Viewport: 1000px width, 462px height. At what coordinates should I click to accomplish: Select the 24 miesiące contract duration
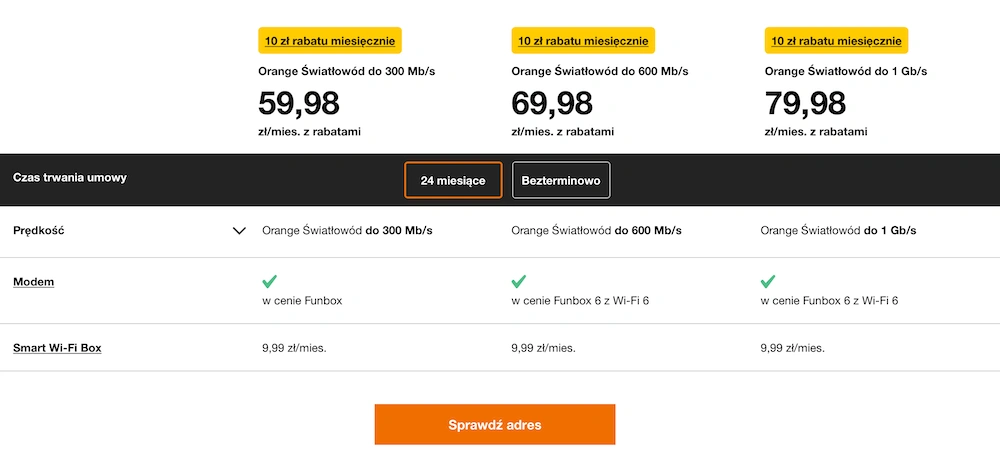tap(453, 181)
